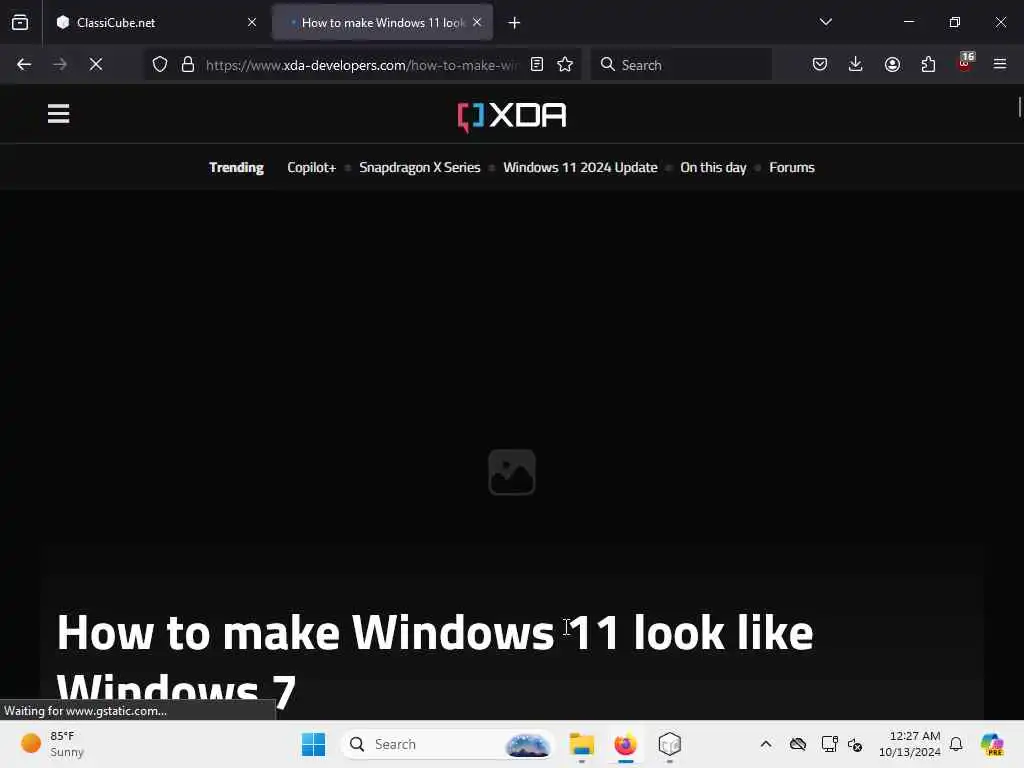
Task: Go to the XDA logo homepage
Action: [x=512, y=117]
